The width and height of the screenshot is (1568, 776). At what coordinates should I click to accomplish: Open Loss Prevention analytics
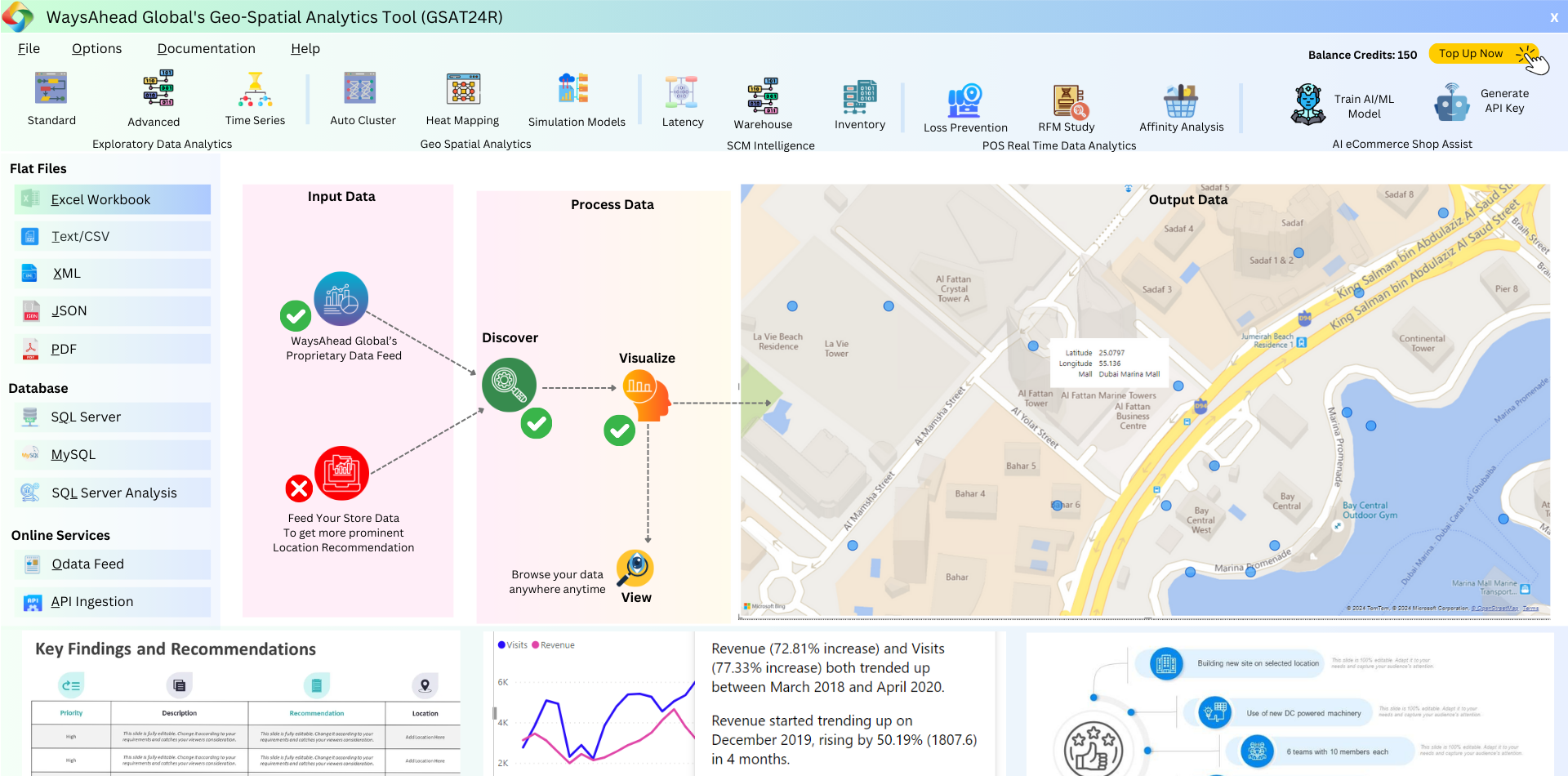pos(964,101)
